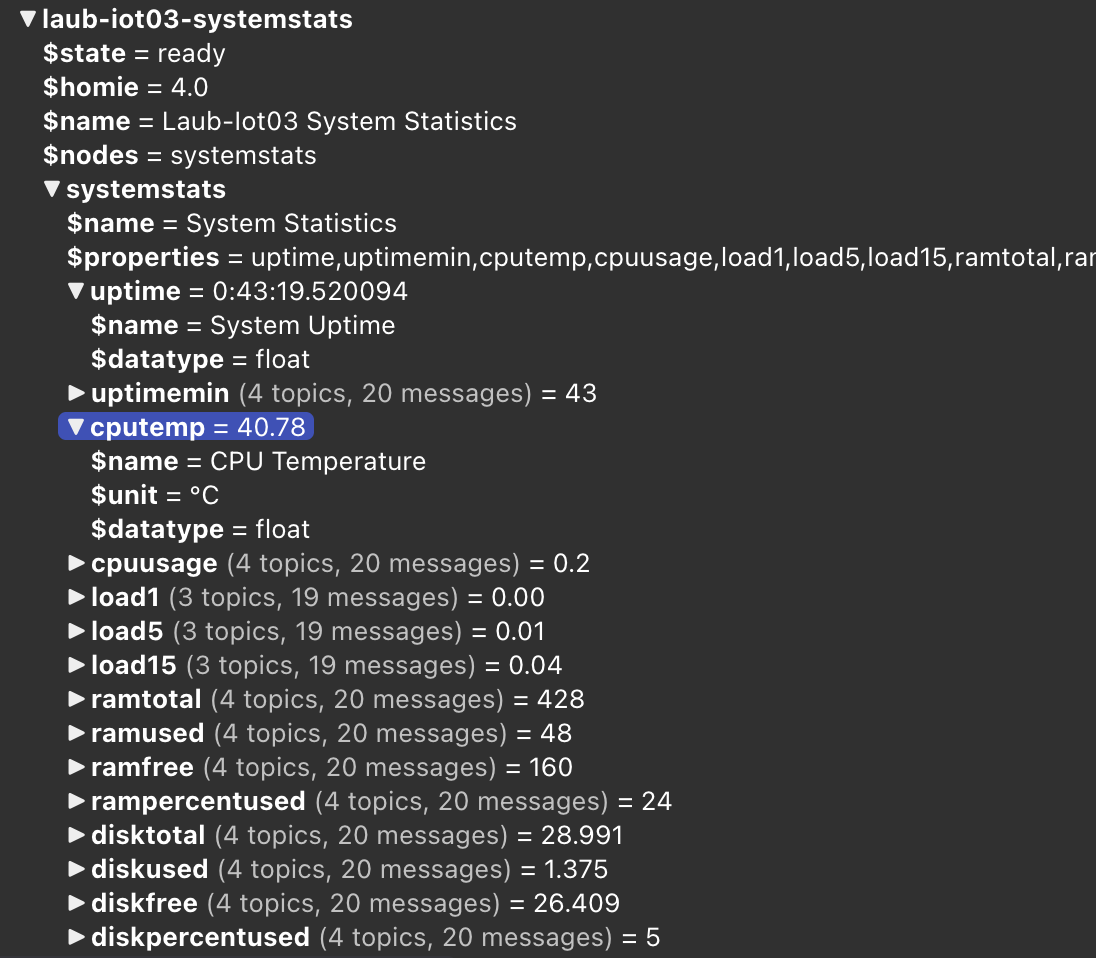Select the $properties topic row
This screenshot has width=1096, height=958.
click(143, 257)
